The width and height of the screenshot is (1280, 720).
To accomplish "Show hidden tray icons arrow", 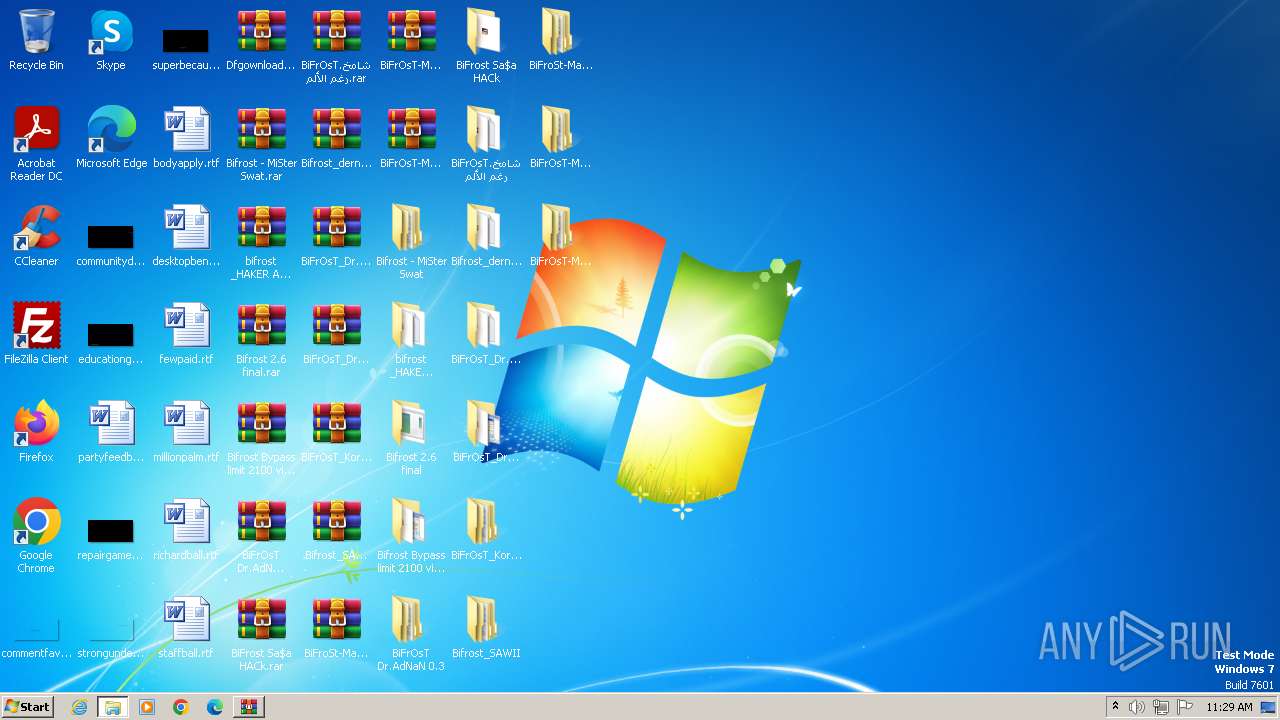I will 1115,707.
